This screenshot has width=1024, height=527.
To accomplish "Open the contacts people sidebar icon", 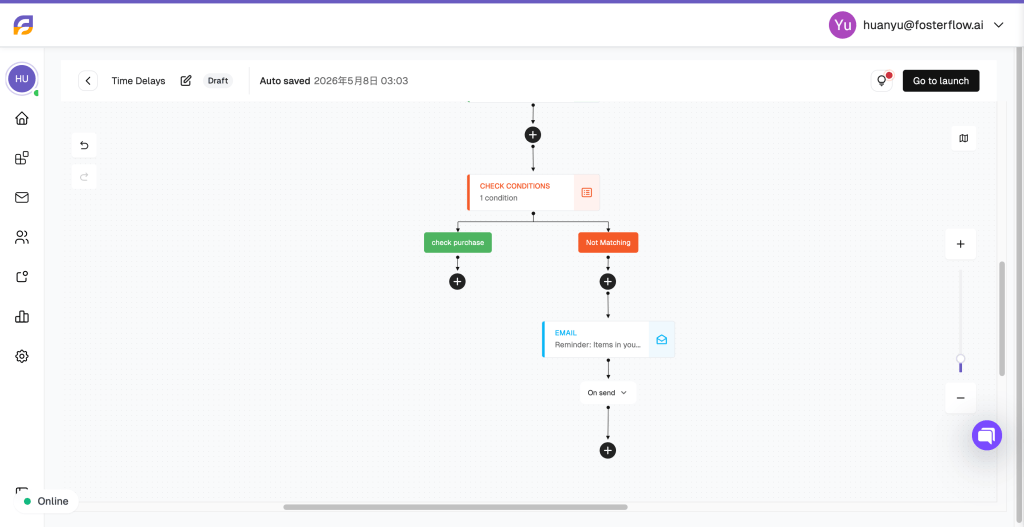I will pos(22,237).
